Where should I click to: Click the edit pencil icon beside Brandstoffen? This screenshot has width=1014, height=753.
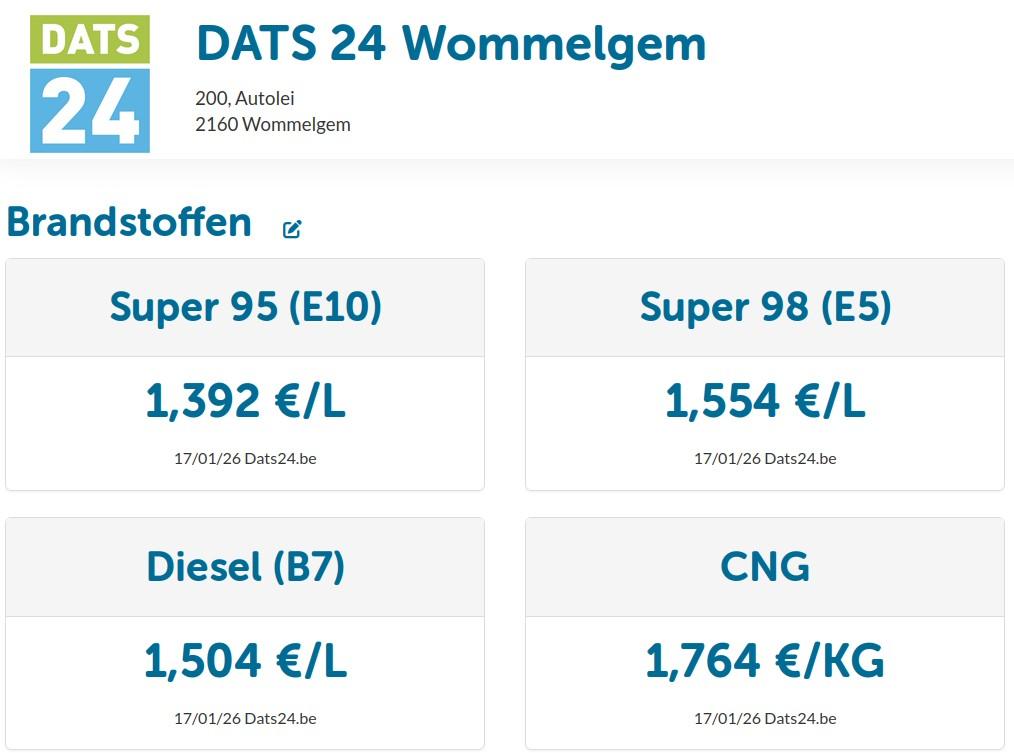pos(292,229)
